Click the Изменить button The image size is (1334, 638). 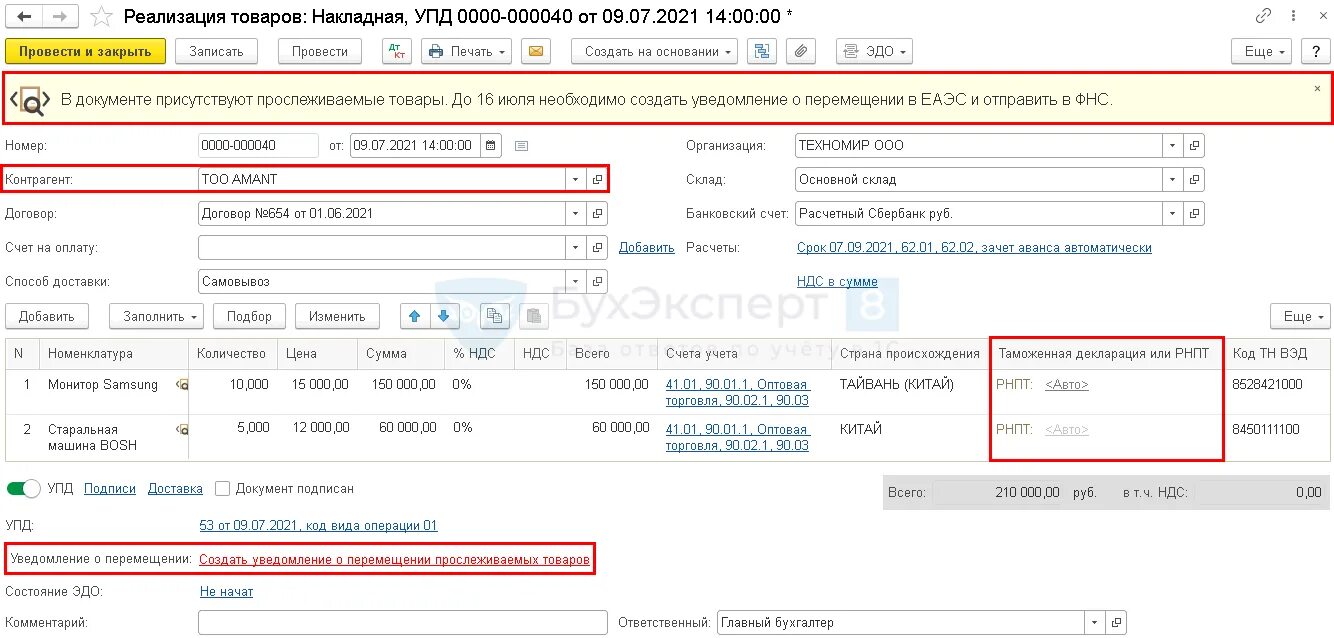click(x=337, y=316)
